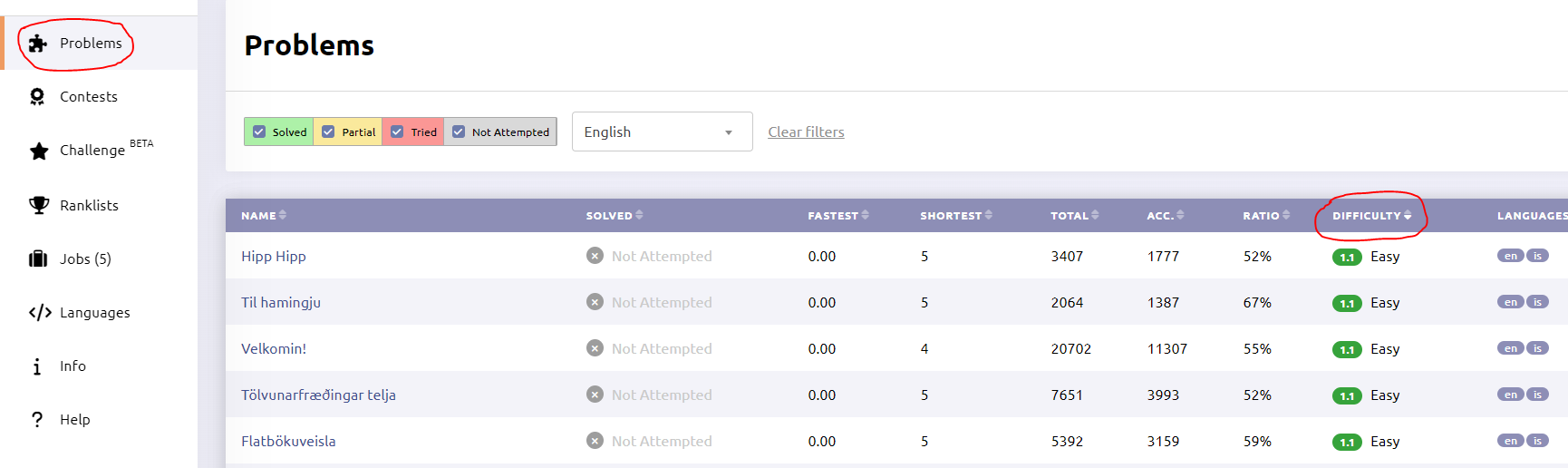The image size is (1568, 468).
Task: Go to Contests in the sidebar
Action: (88, 97)
